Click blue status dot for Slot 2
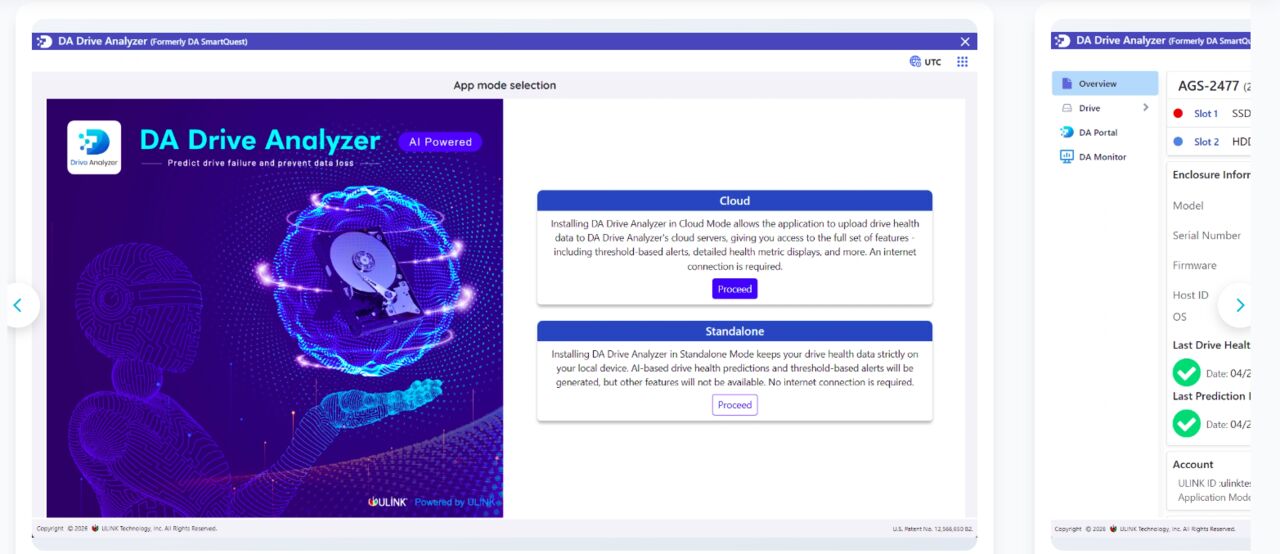 point(1178,142)
